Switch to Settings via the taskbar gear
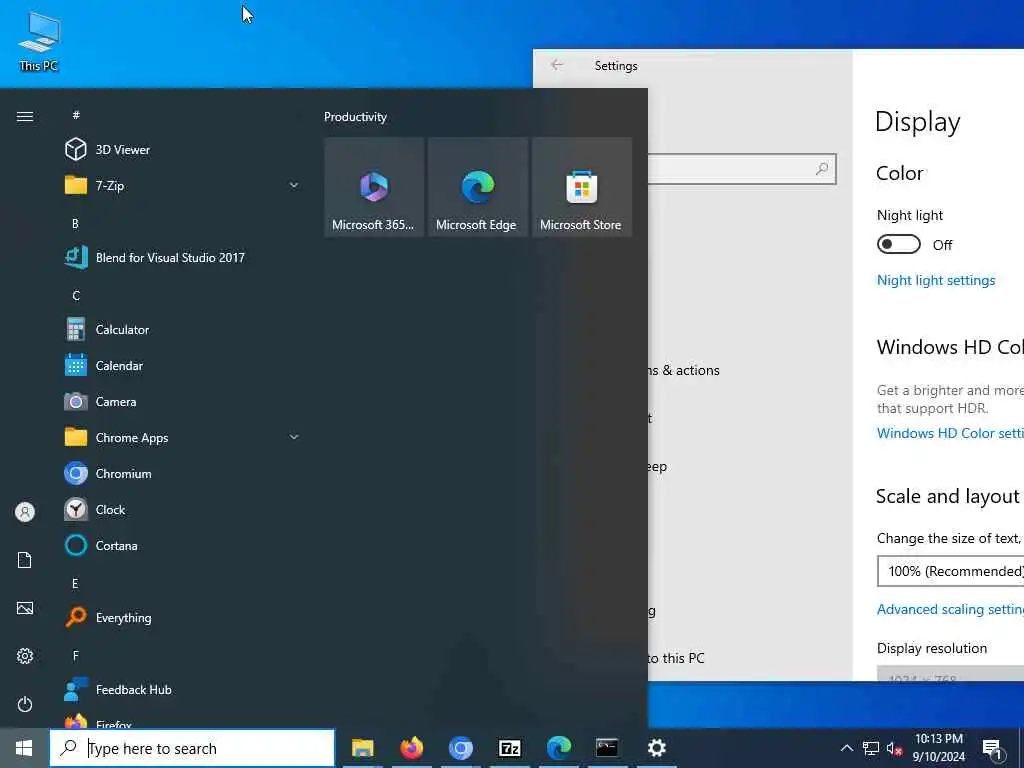The width and height of the screenshot is (1024, 768). [x=656, y=748]
